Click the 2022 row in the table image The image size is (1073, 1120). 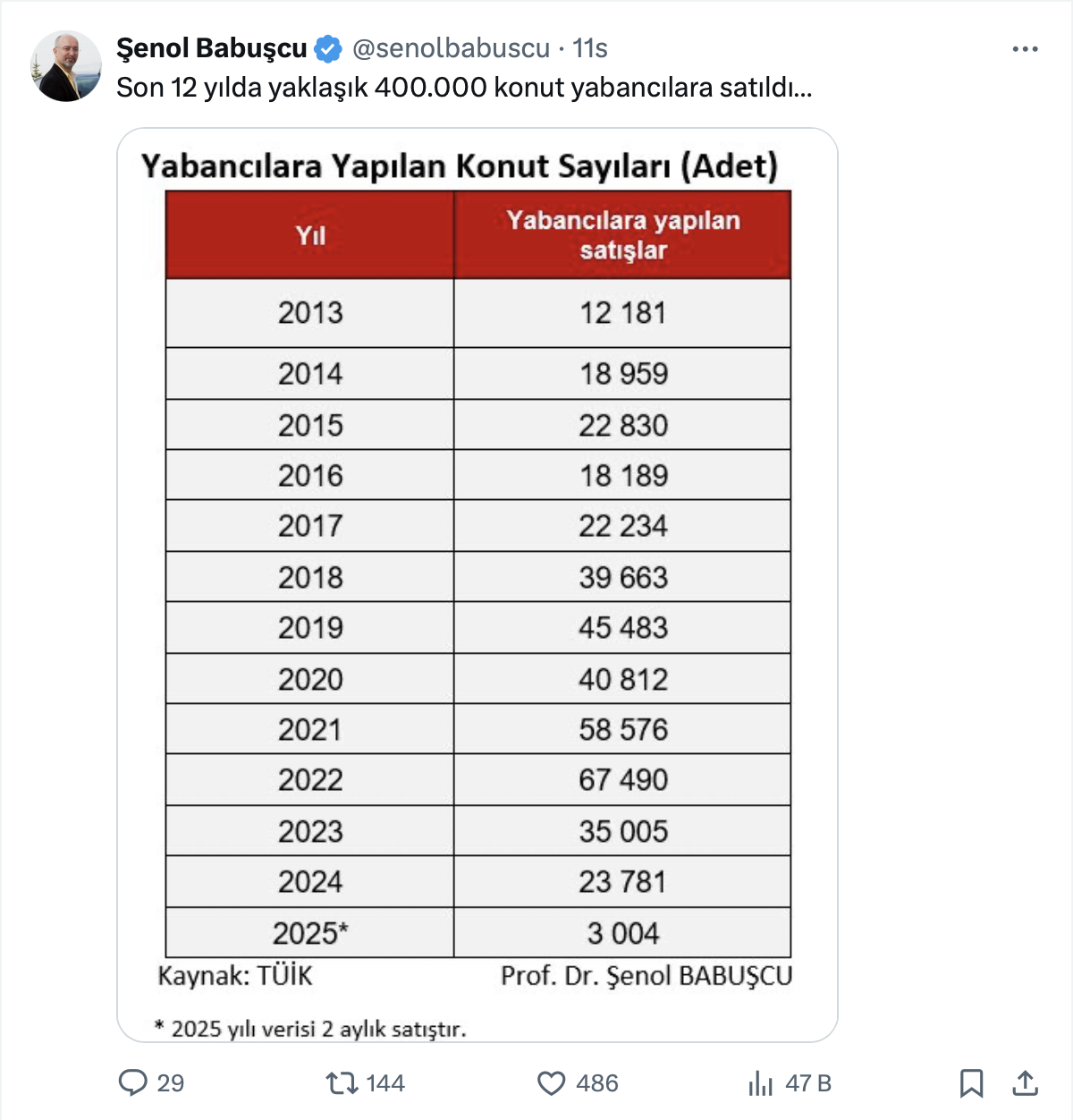point(477,779)
